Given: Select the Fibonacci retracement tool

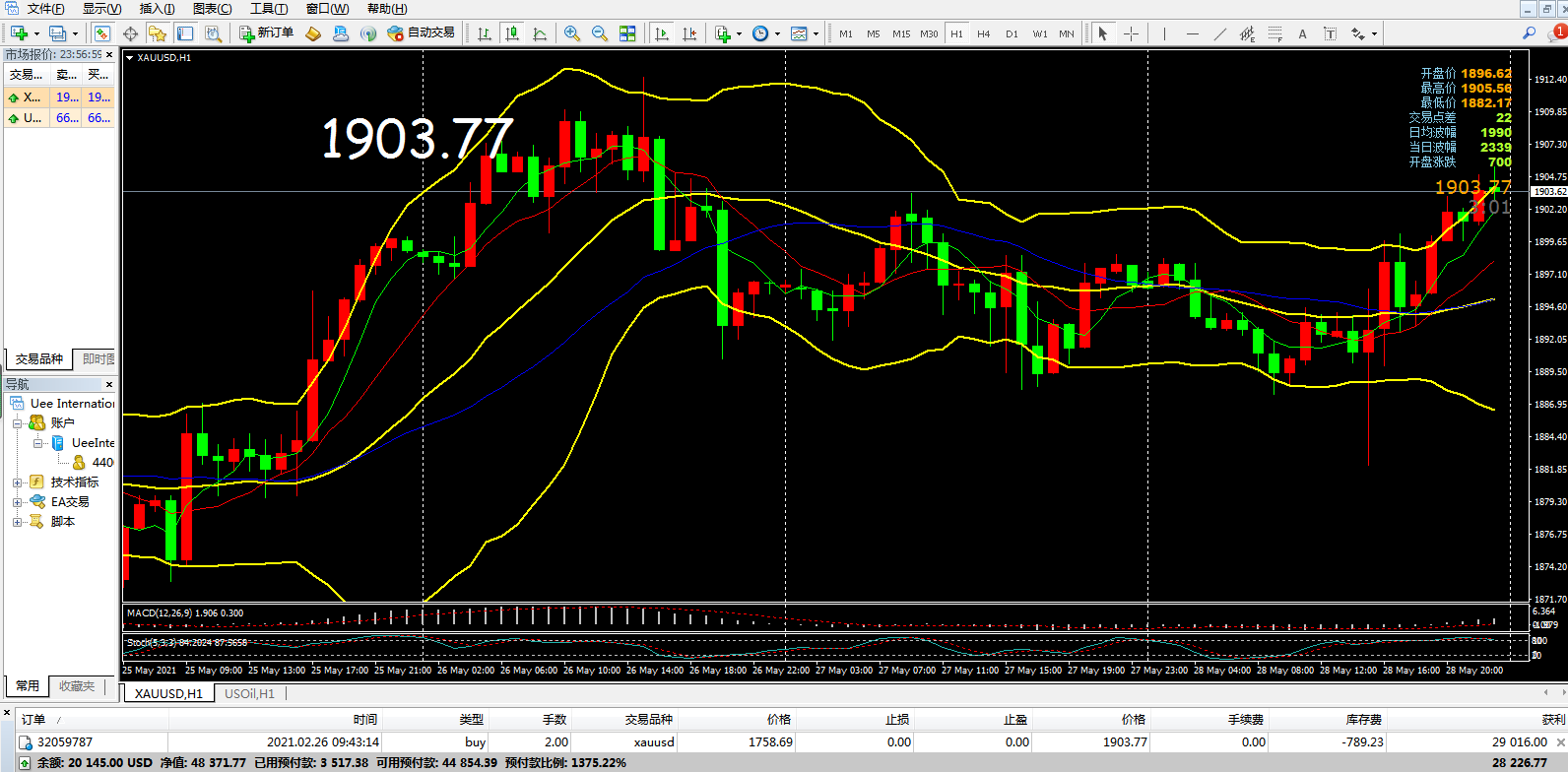Looking at the screenshot, I should [1275, 33].
